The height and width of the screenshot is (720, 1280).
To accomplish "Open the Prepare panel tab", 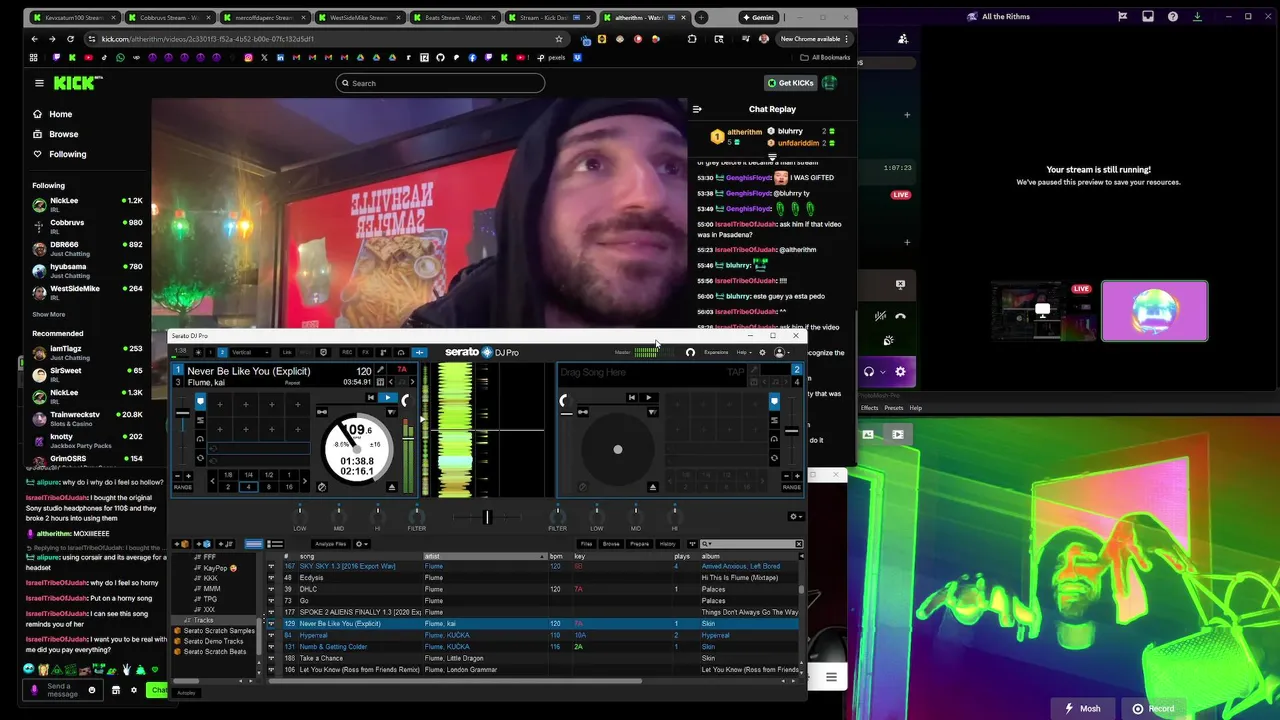I will [x=639, y=544].
